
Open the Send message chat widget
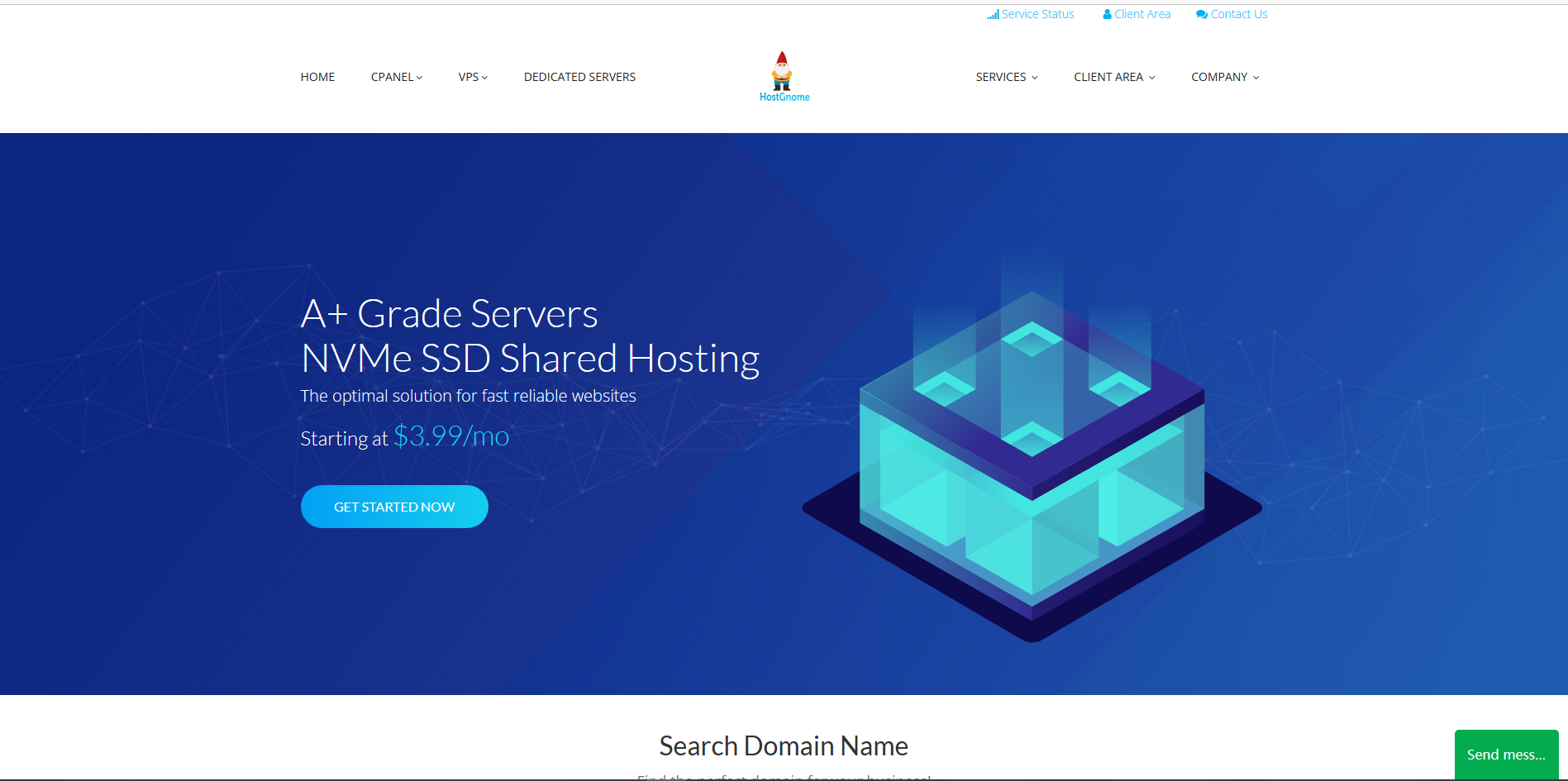1505,755
